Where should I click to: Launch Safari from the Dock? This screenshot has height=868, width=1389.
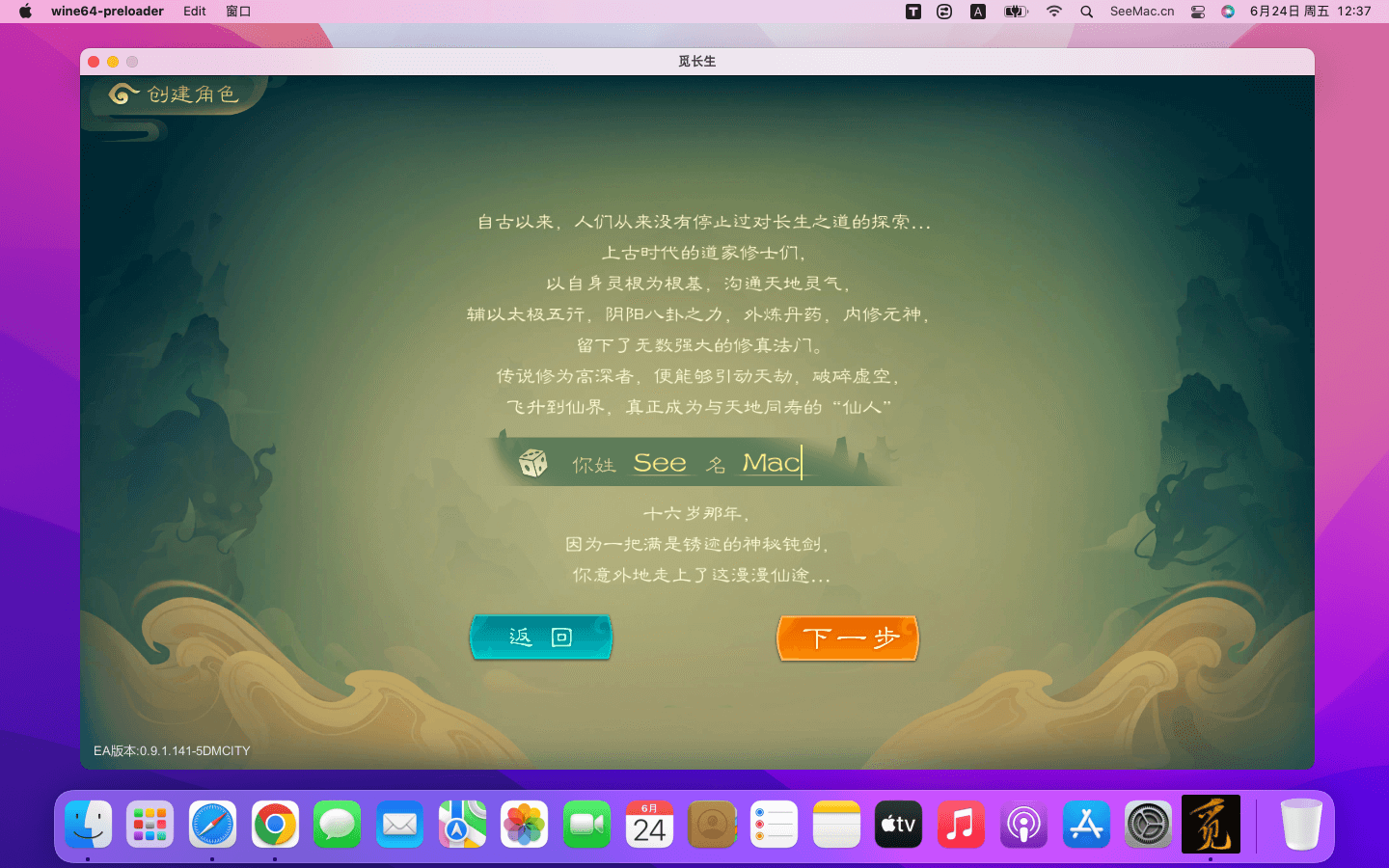[212, 825]
